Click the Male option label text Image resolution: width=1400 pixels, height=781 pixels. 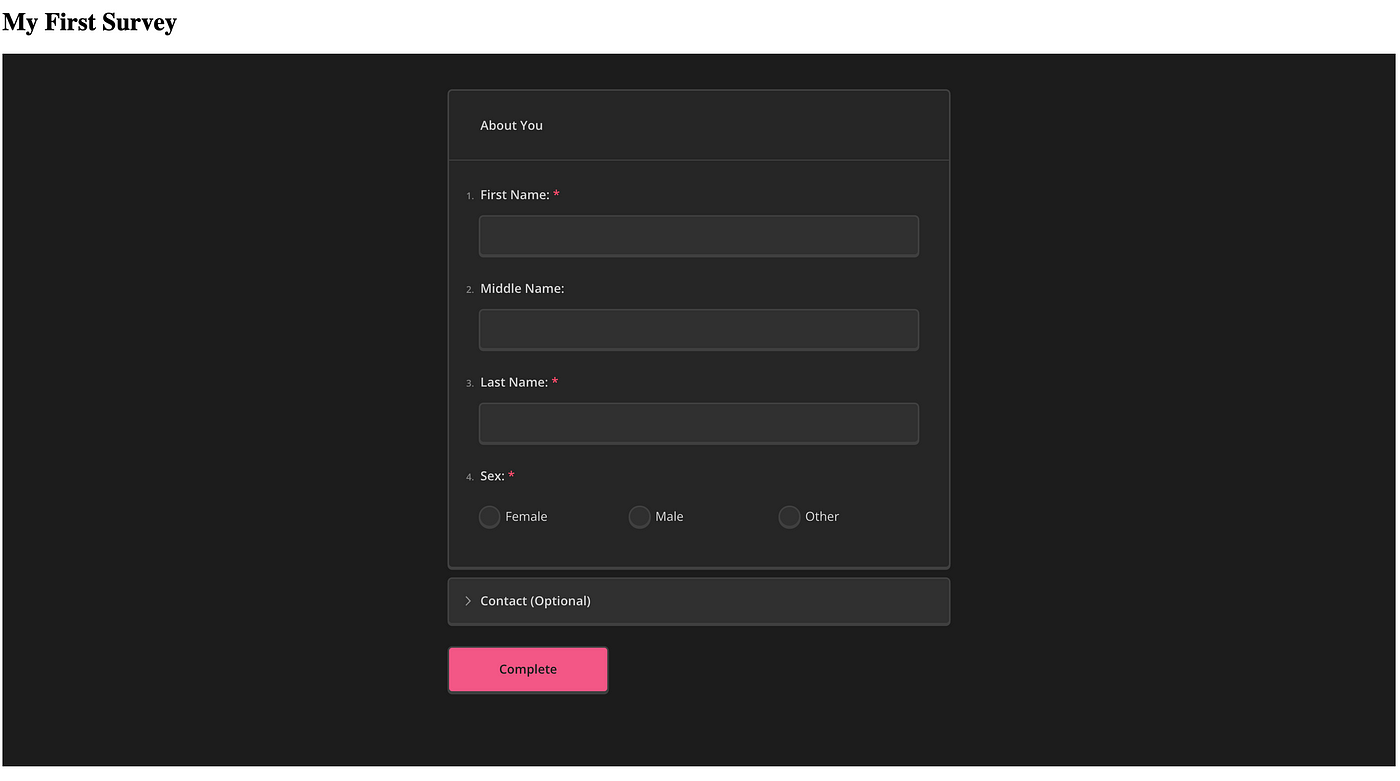click(x=669, y=516)
